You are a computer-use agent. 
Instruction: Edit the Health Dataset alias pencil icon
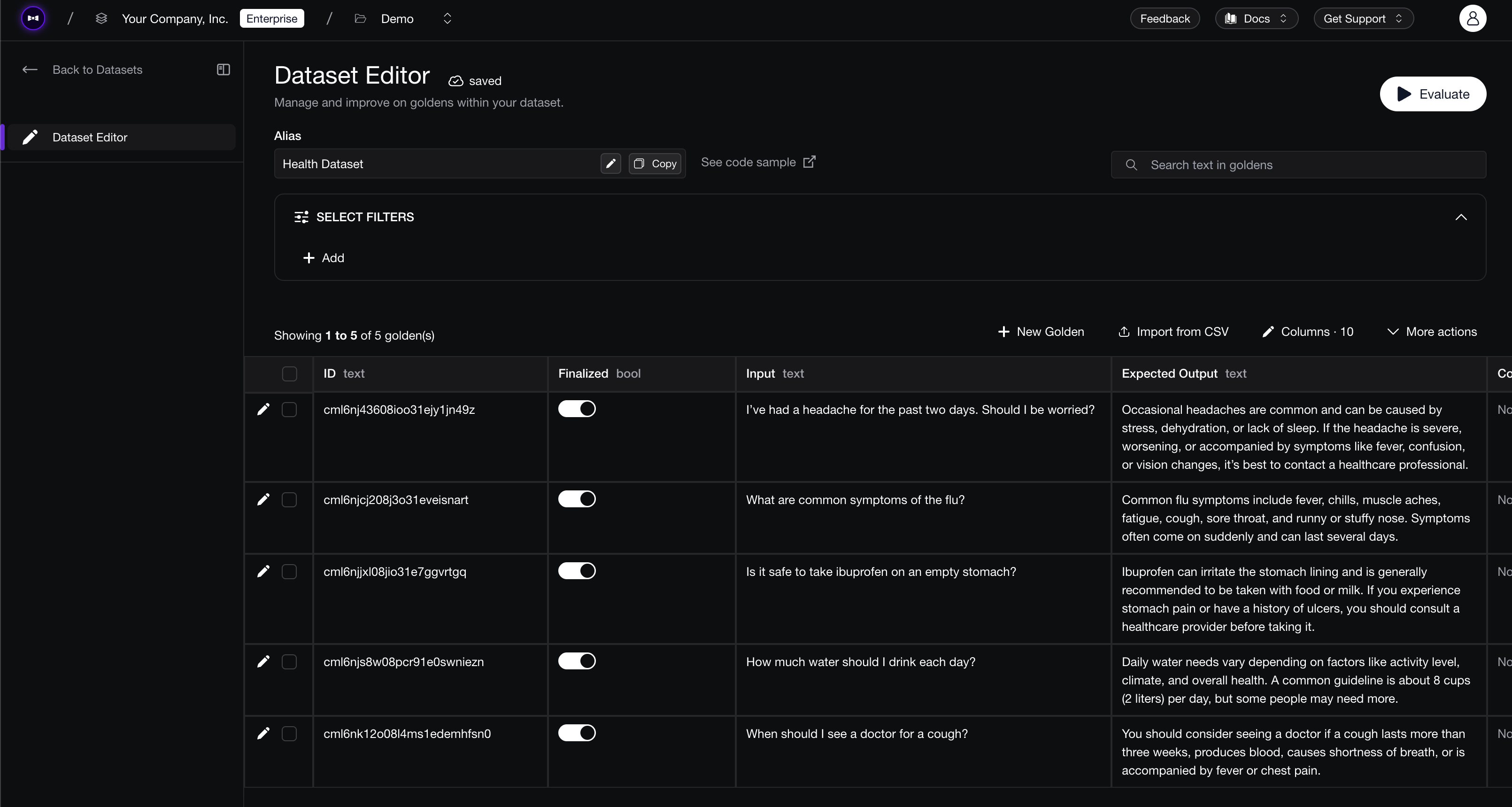click(610, 163)
